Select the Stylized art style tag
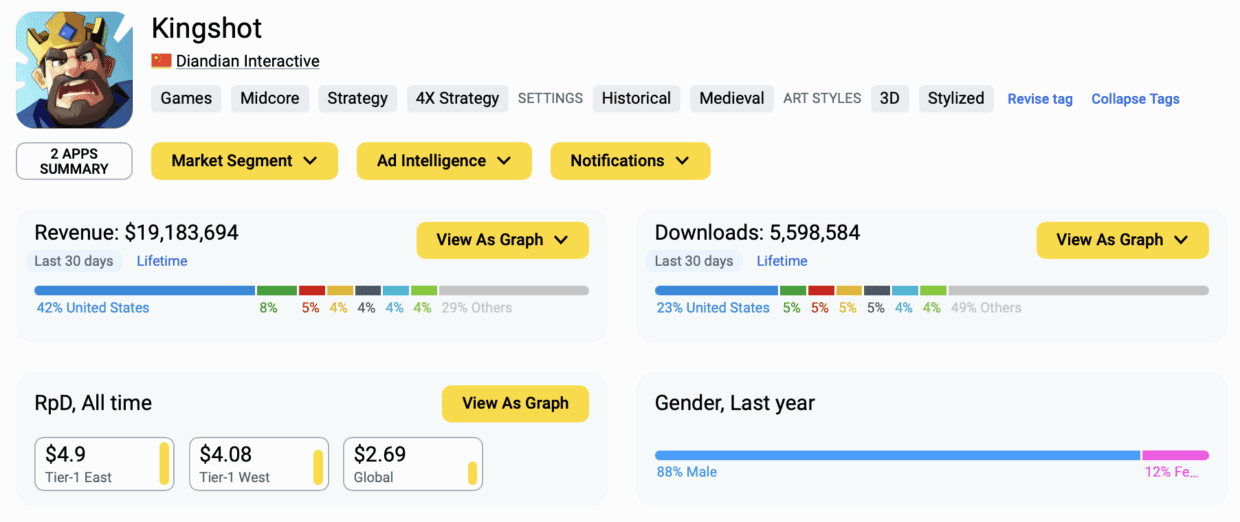The image size is (1240, 522). (956, 98)
